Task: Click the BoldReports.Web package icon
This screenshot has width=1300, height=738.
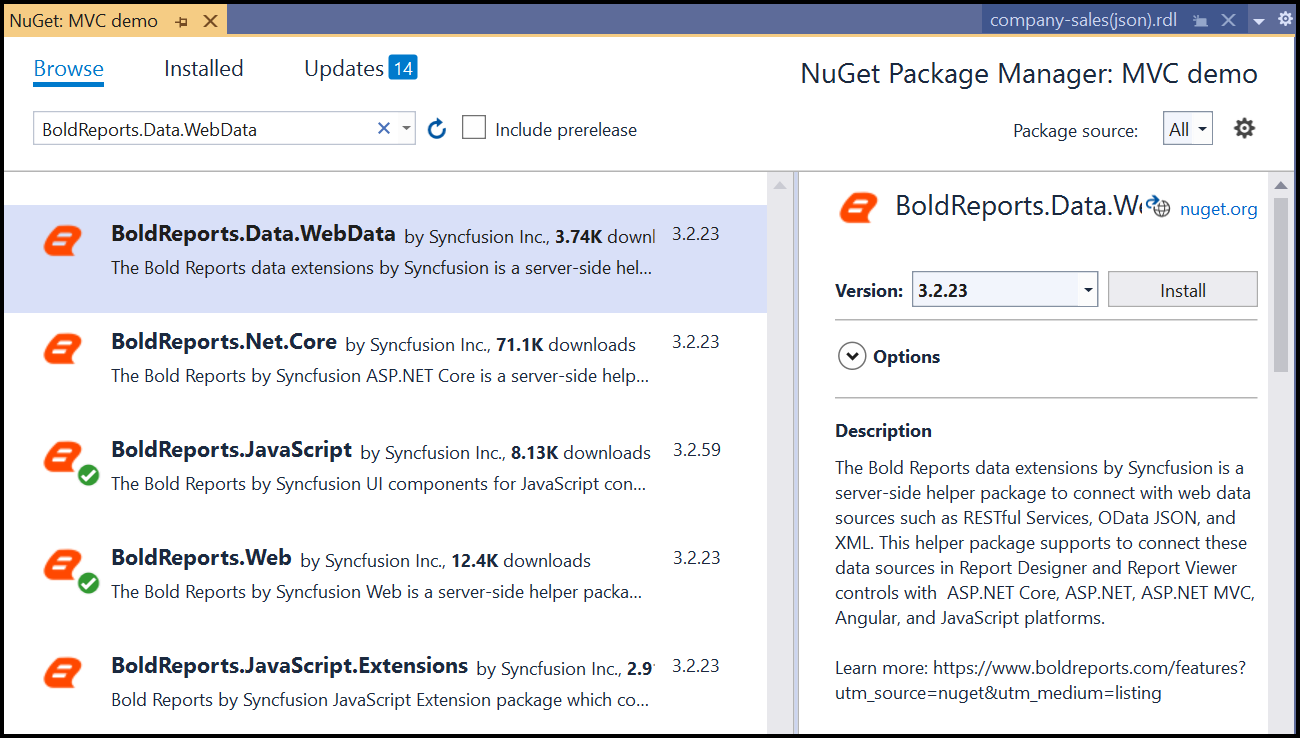Action: (x=62, y=565)
